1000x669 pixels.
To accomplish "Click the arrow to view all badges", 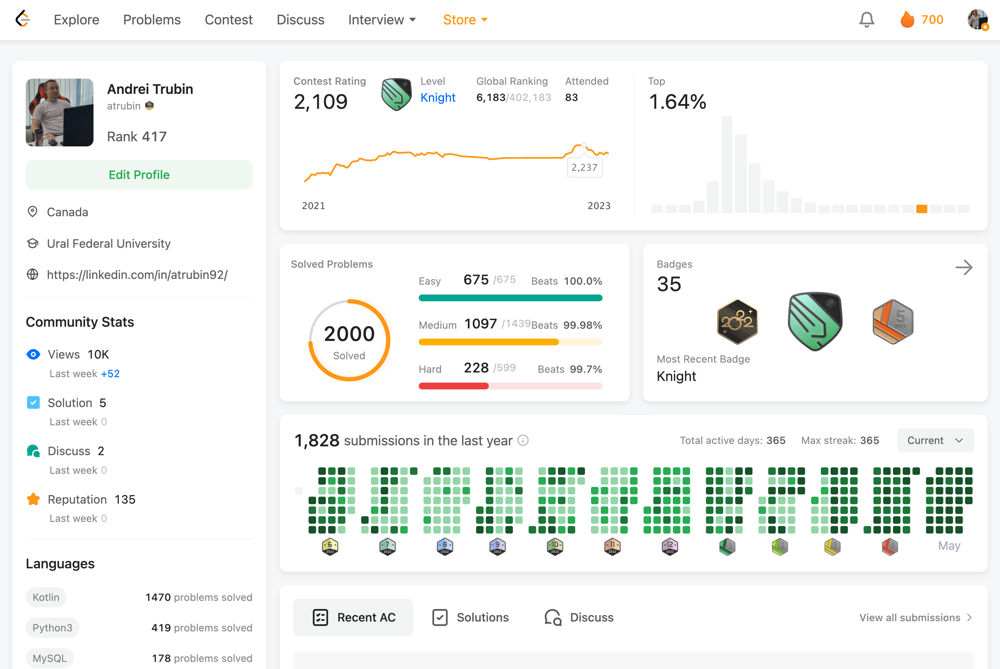I will tap(964, 267).
